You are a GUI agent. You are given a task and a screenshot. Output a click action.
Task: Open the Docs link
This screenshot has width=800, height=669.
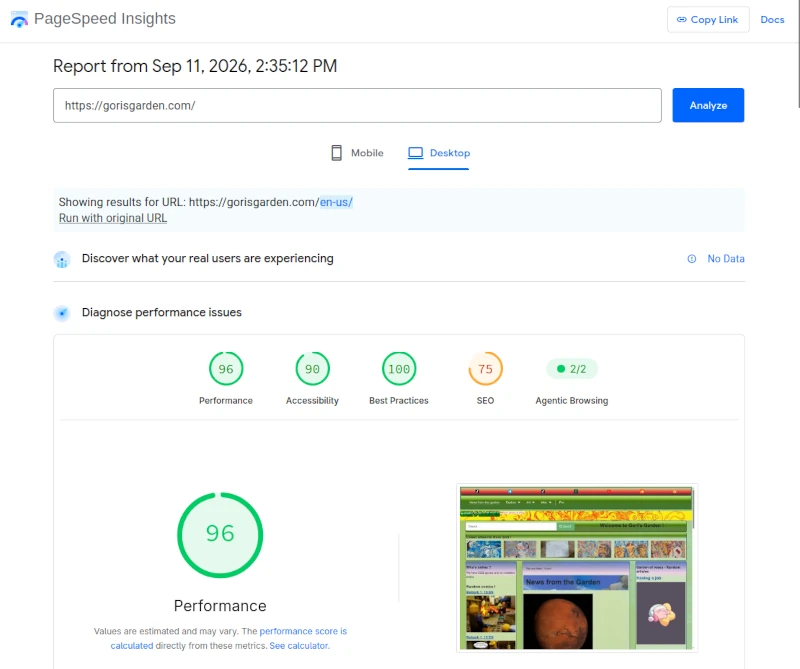(772, 20)
